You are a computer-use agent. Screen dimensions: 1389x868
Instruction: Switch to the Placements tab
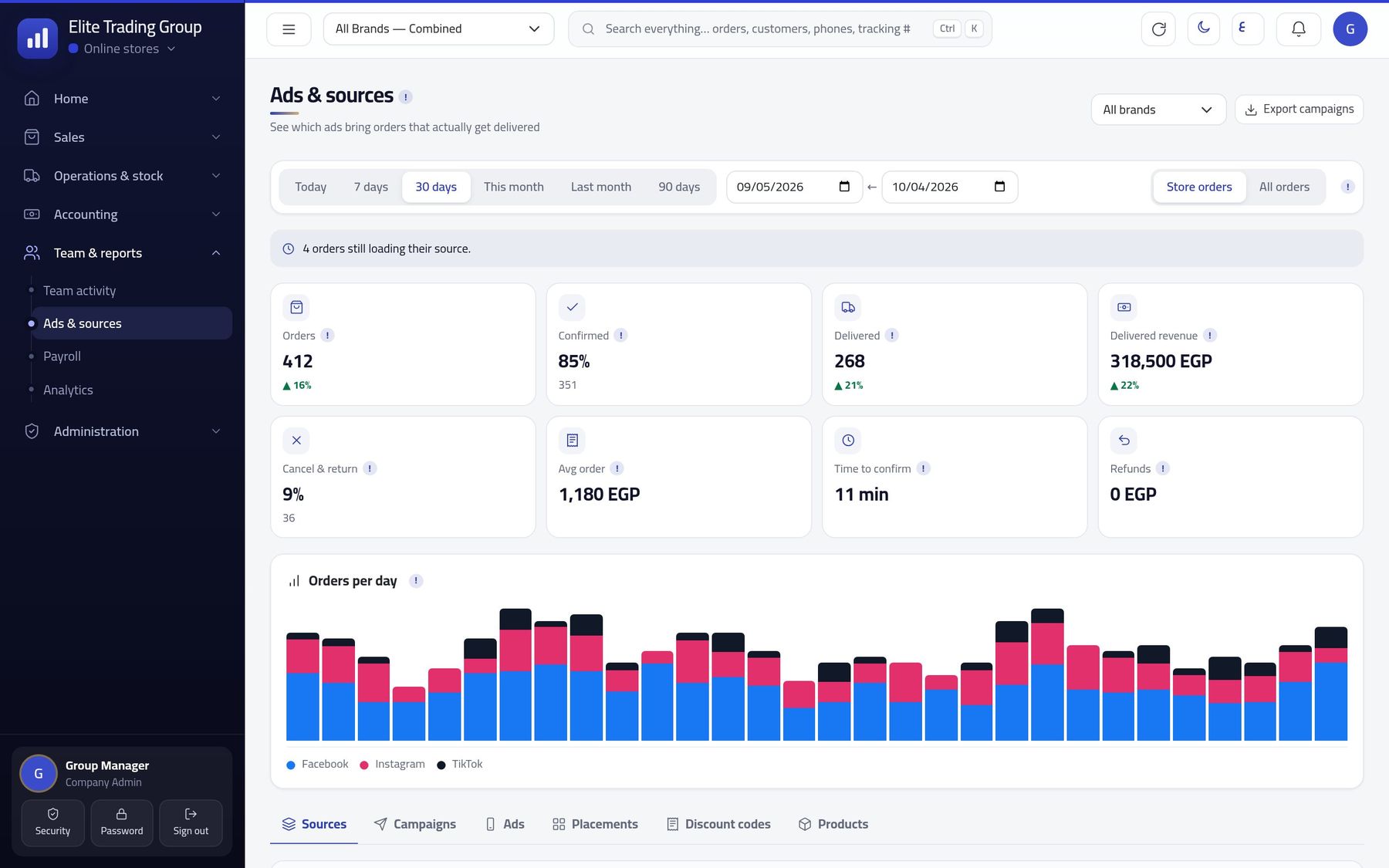pos(595,824)
